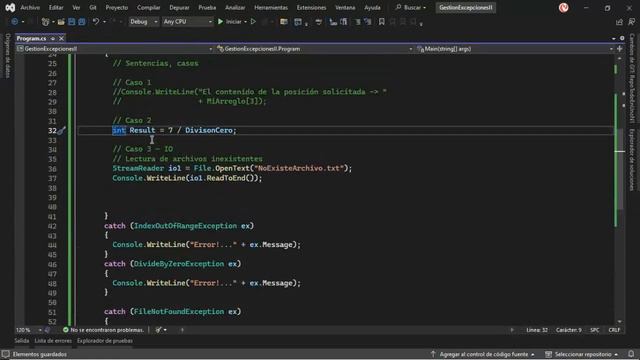This screenshot has width=640, height=360.
Task: Click the open file folder icon
Action: point(61,22)
